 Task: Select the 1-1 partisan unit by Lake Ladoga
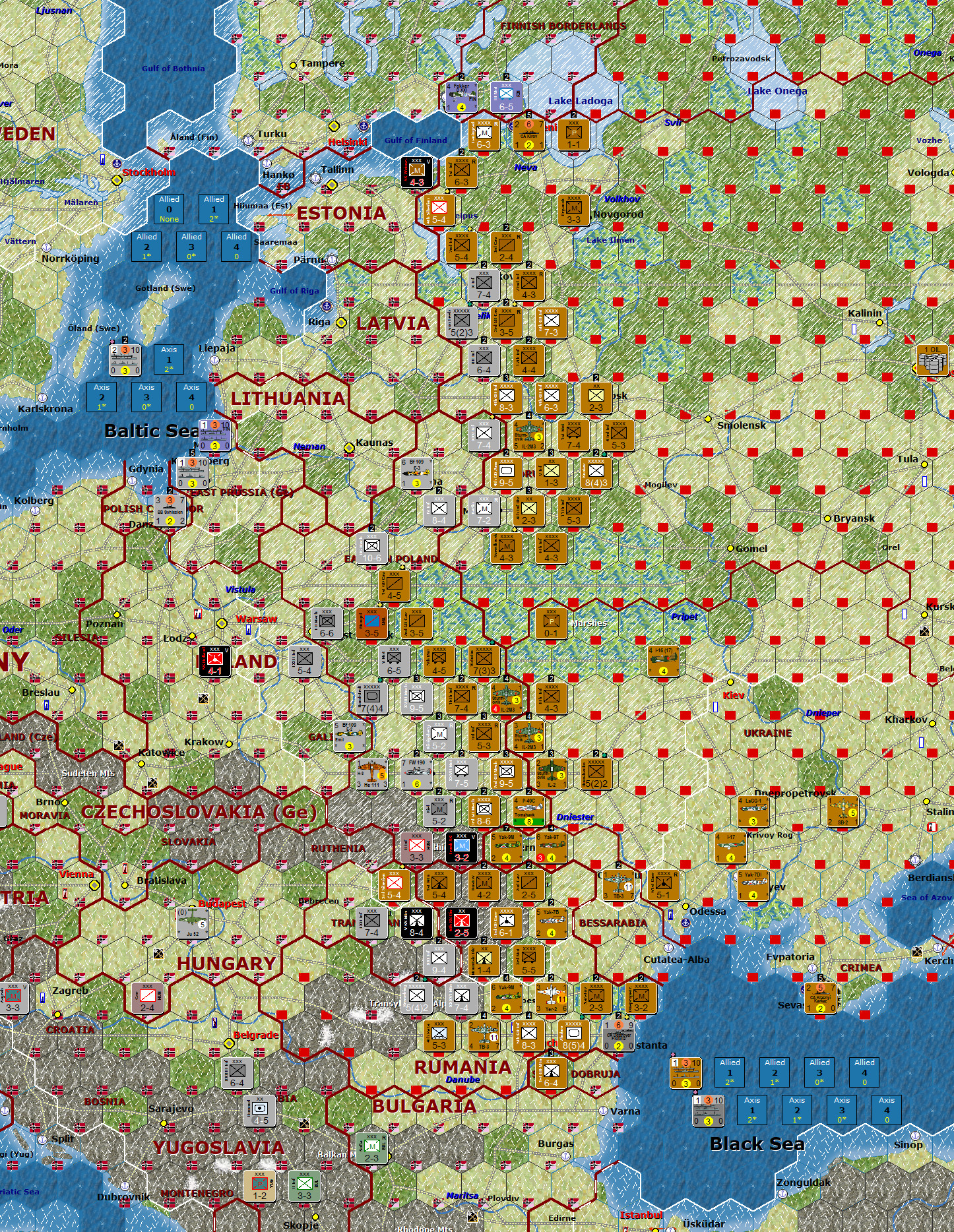(x=573, y=135)
